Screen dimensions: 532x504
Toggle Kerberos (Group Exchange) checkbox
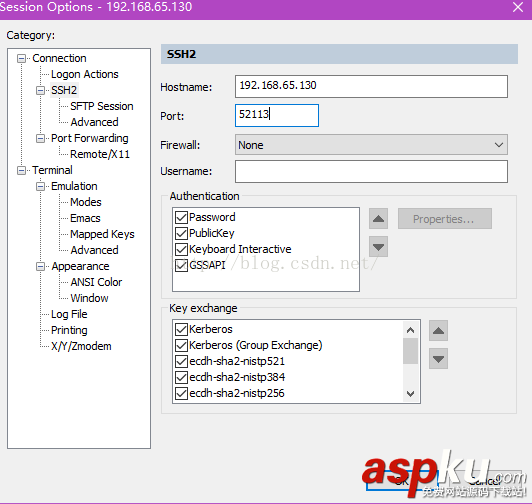click(182, 345)
